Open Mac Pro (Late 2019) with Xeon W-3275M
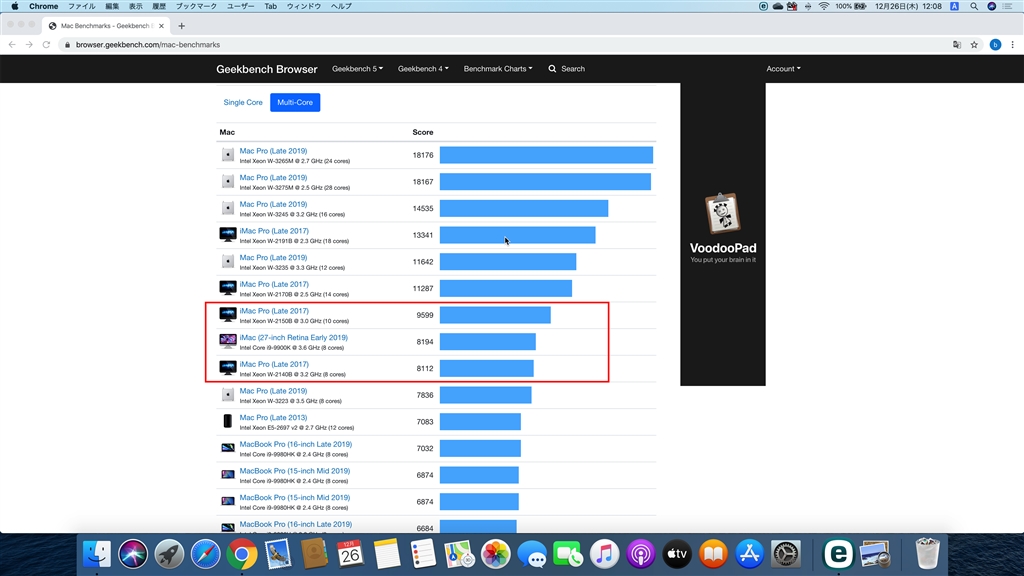1024x576 pixels. click(273, 178)
